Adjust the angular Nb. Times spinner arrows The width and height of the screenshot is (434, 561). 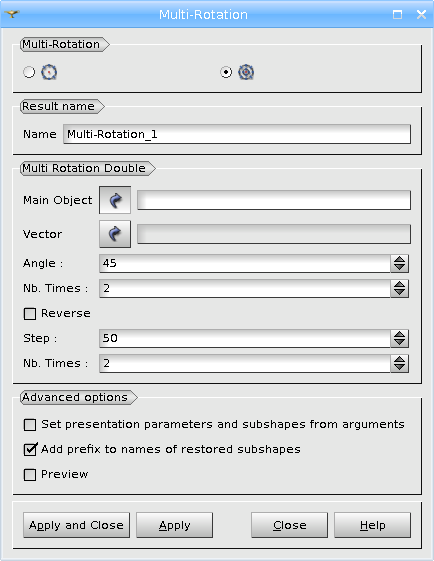pyautogui.click(x=399, y=288)
